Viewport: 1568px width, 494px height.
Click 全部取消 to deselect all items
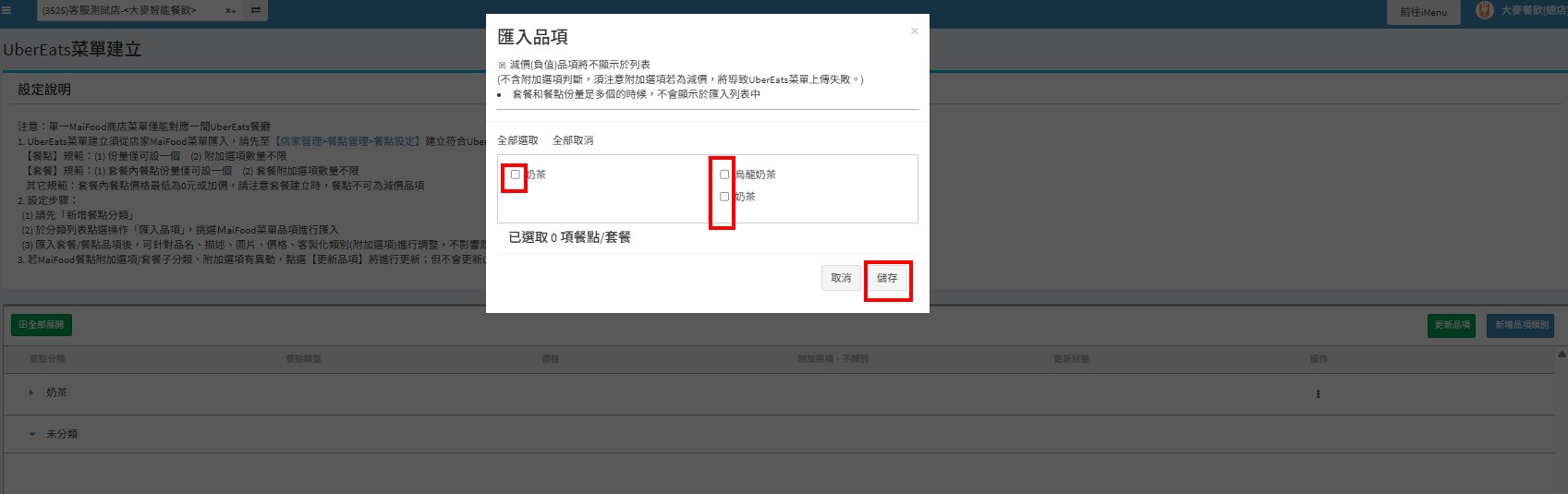[x=573, y=140]
